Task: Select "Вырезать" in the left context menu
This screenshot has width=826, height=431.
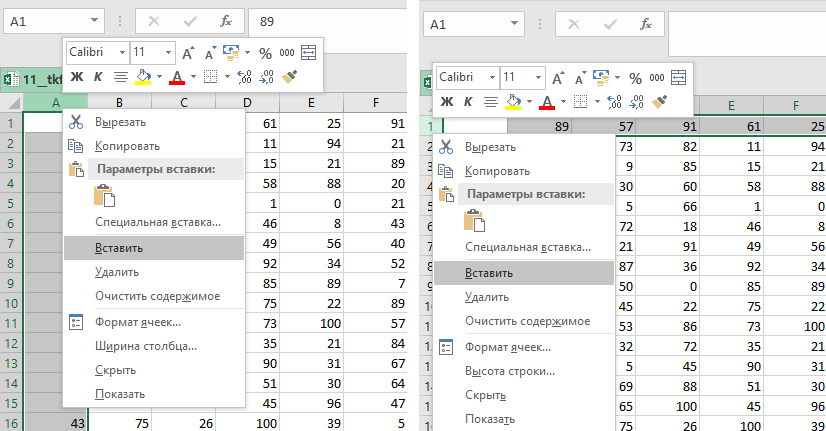Action: pyautogui.click(x=120, y=122)
